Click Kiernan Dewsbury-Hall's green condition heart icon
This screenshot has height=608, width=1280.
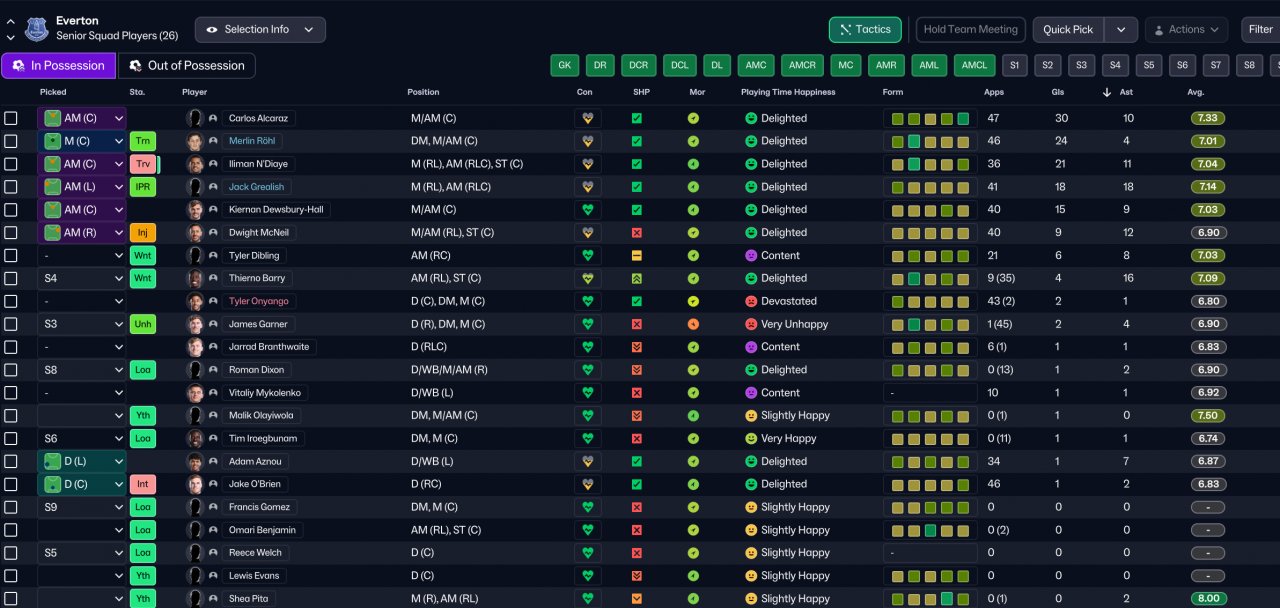[587, 210]
